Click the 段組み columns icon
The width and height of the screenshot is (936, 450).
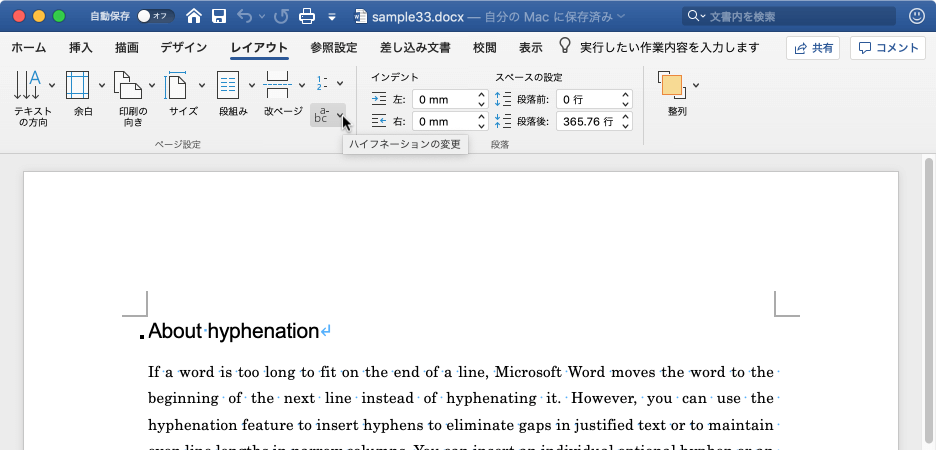[228, 85]
